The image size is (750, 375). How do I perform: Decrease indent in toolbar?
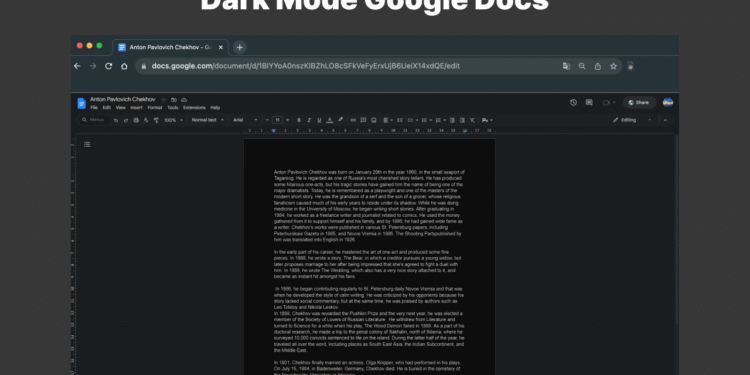coord(452,120)
